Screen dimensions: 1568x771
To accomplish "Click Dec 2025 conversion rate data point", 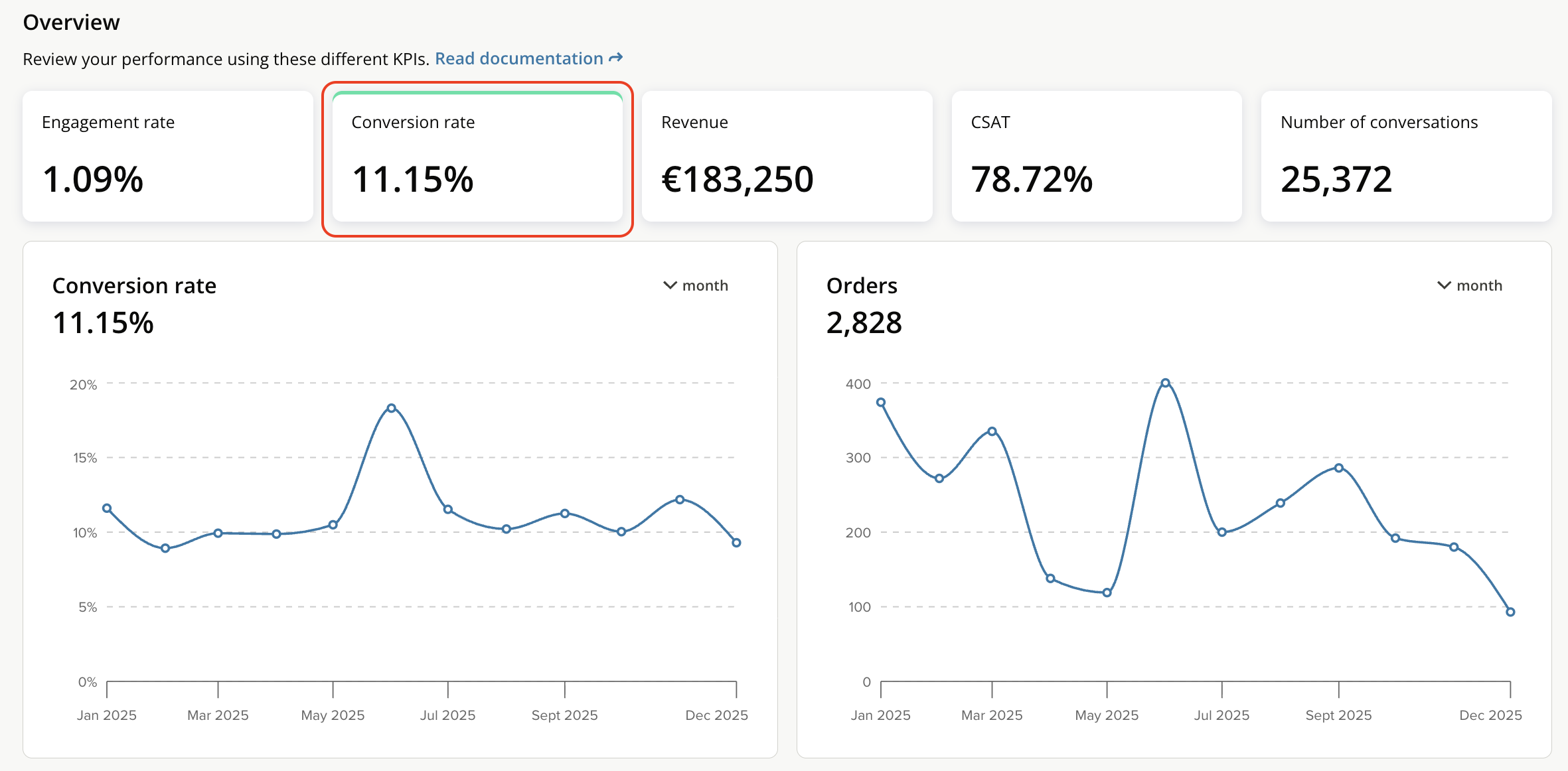I will (736, 543).
